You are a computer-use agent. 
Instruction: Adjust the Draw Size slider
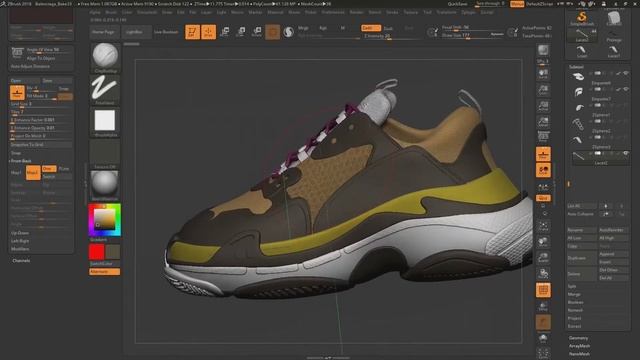tap(473, 36)
